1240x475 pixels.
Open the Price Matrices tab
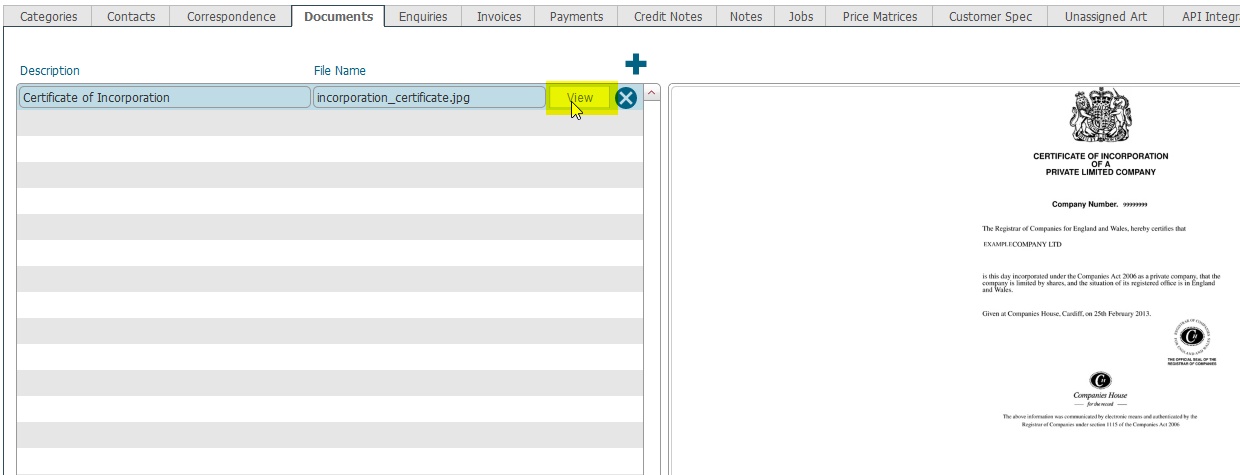coord(880,16)
